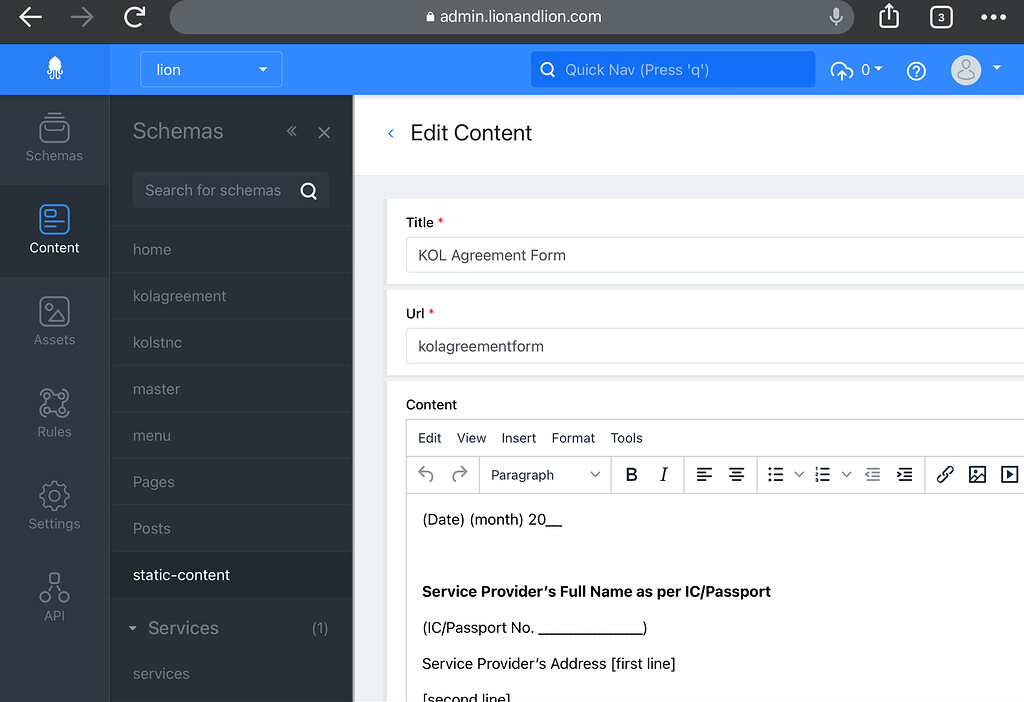Click the Redo icon in the editor toolbar
The image size is (1024, 702).
[x=458, y=474]
